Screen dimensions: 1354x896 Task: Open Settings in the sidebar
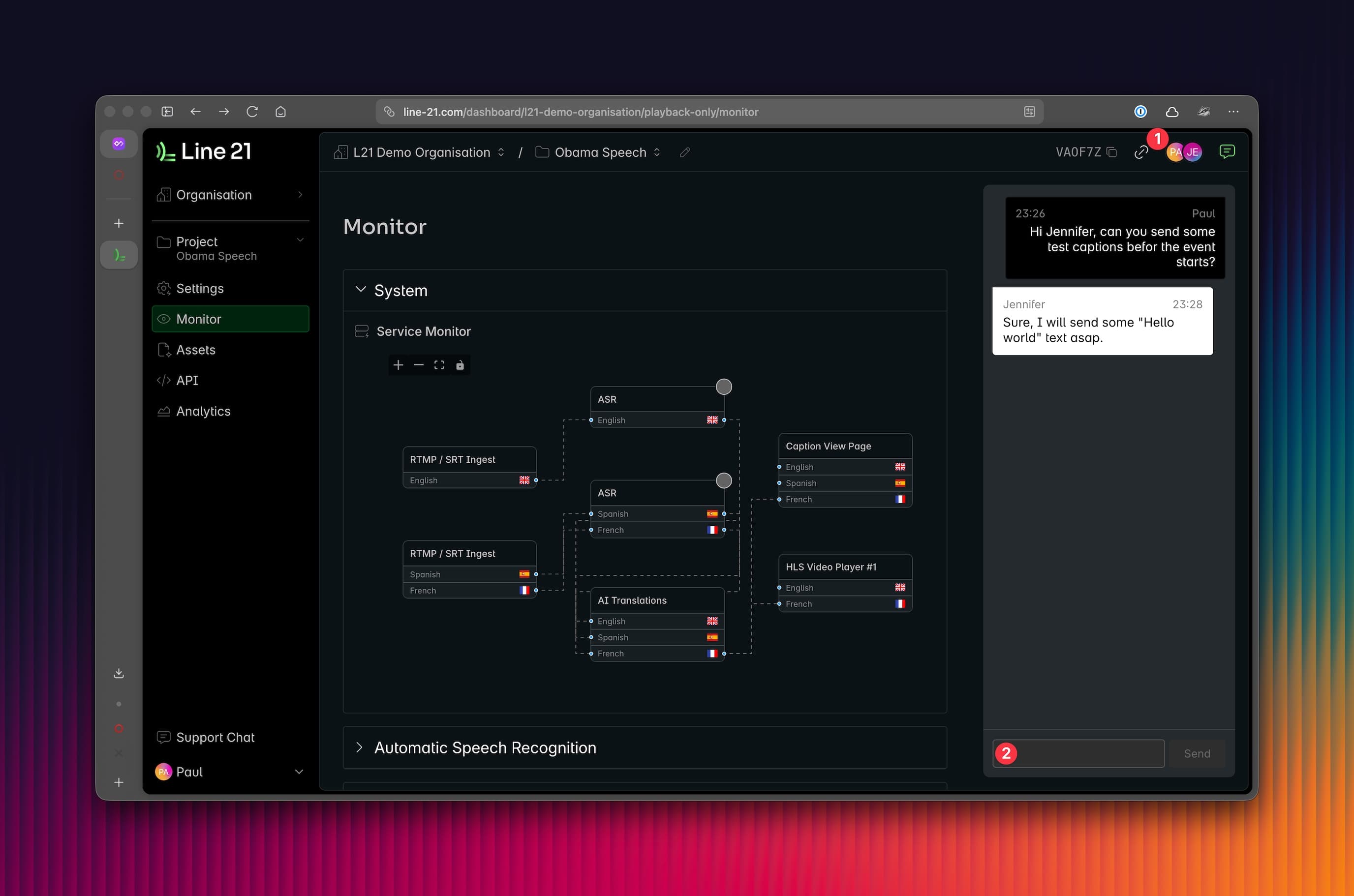[200, 289]
